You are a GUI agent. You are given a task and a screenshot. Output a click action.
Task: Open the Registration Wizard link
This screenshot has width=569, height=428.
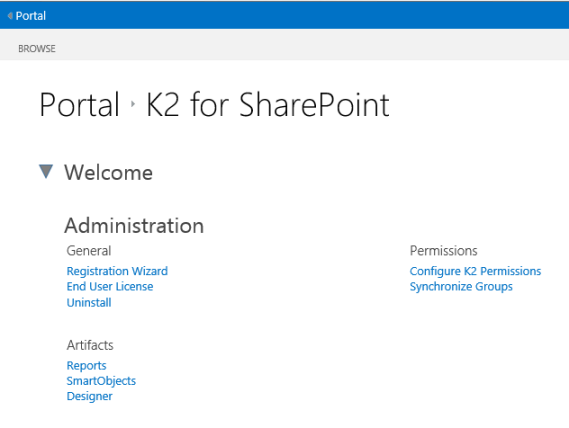click(x=117, y=271)
